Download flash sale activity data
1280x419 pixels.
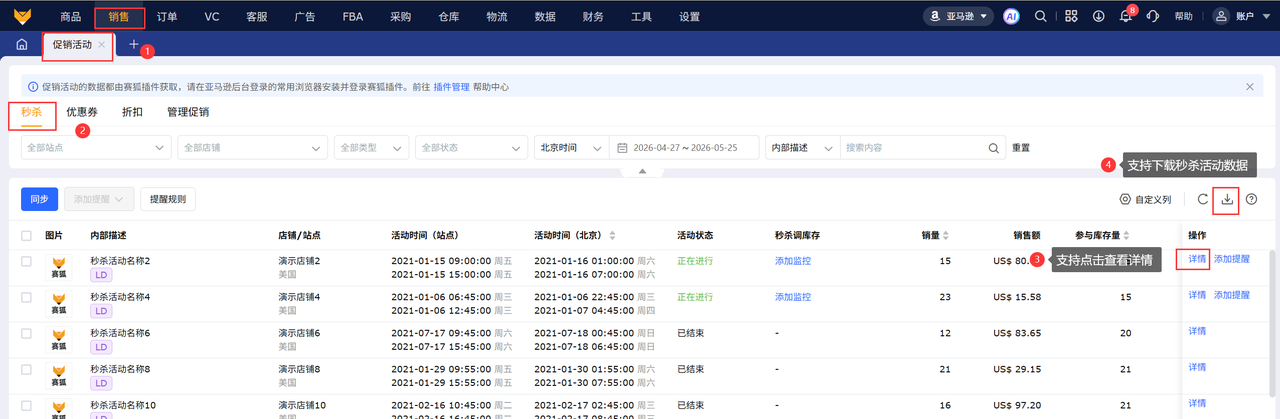click(1227, 200)
